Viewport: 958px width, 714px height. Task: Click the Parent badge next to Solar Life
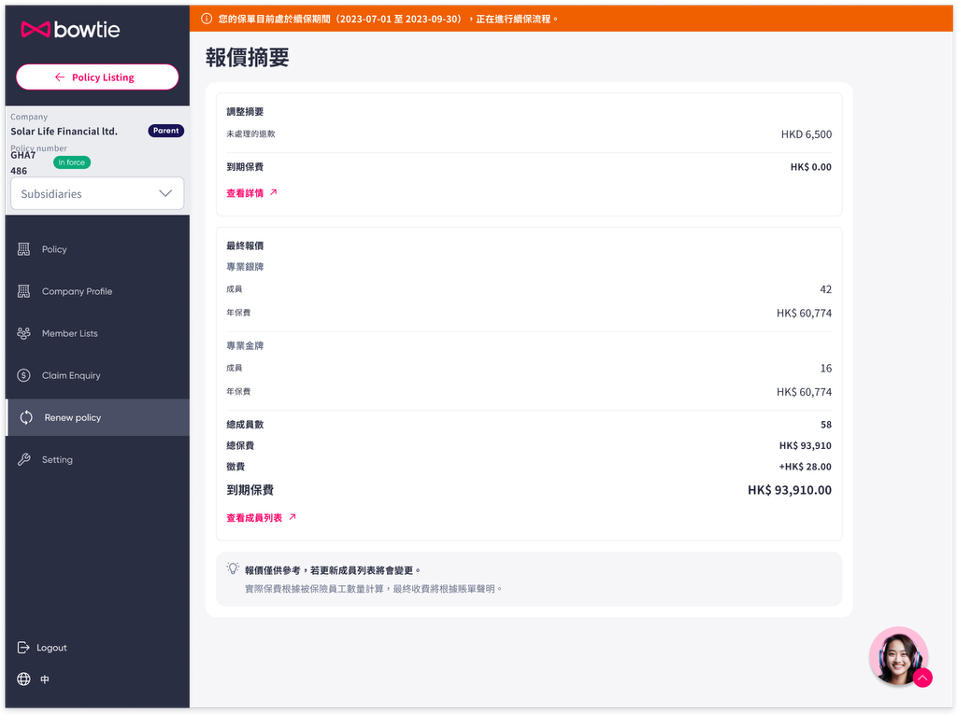[165, 130]
